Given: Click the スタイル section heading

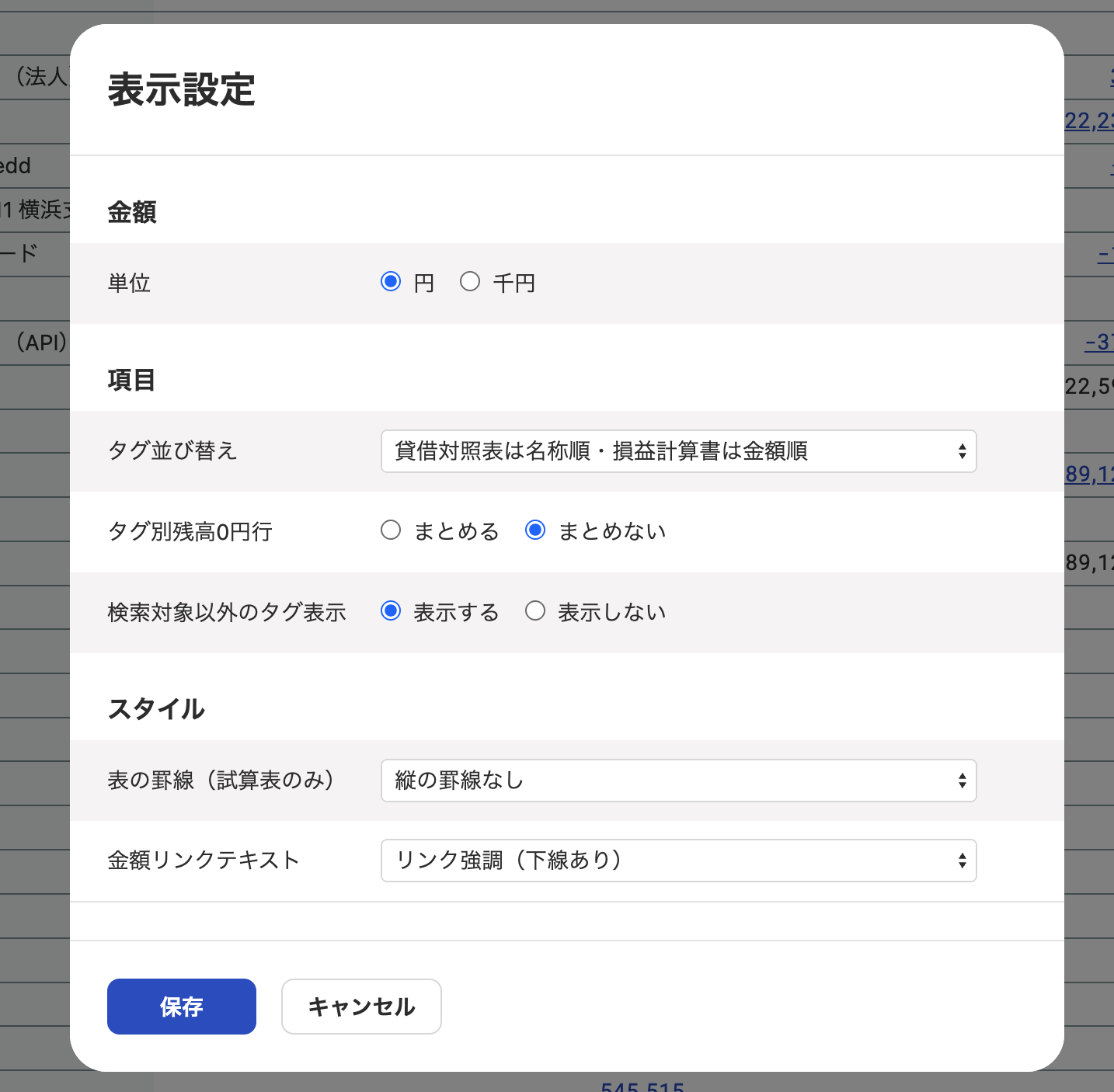Looking at the screenshot, I should [156, 709].
